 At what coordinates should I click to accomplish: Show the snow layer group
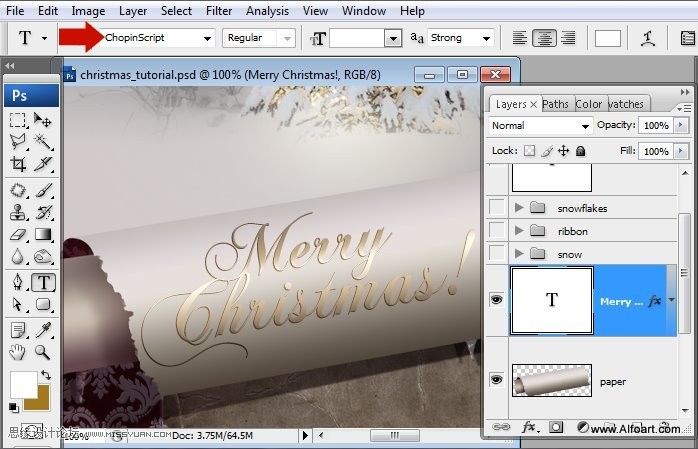[497, 253]
